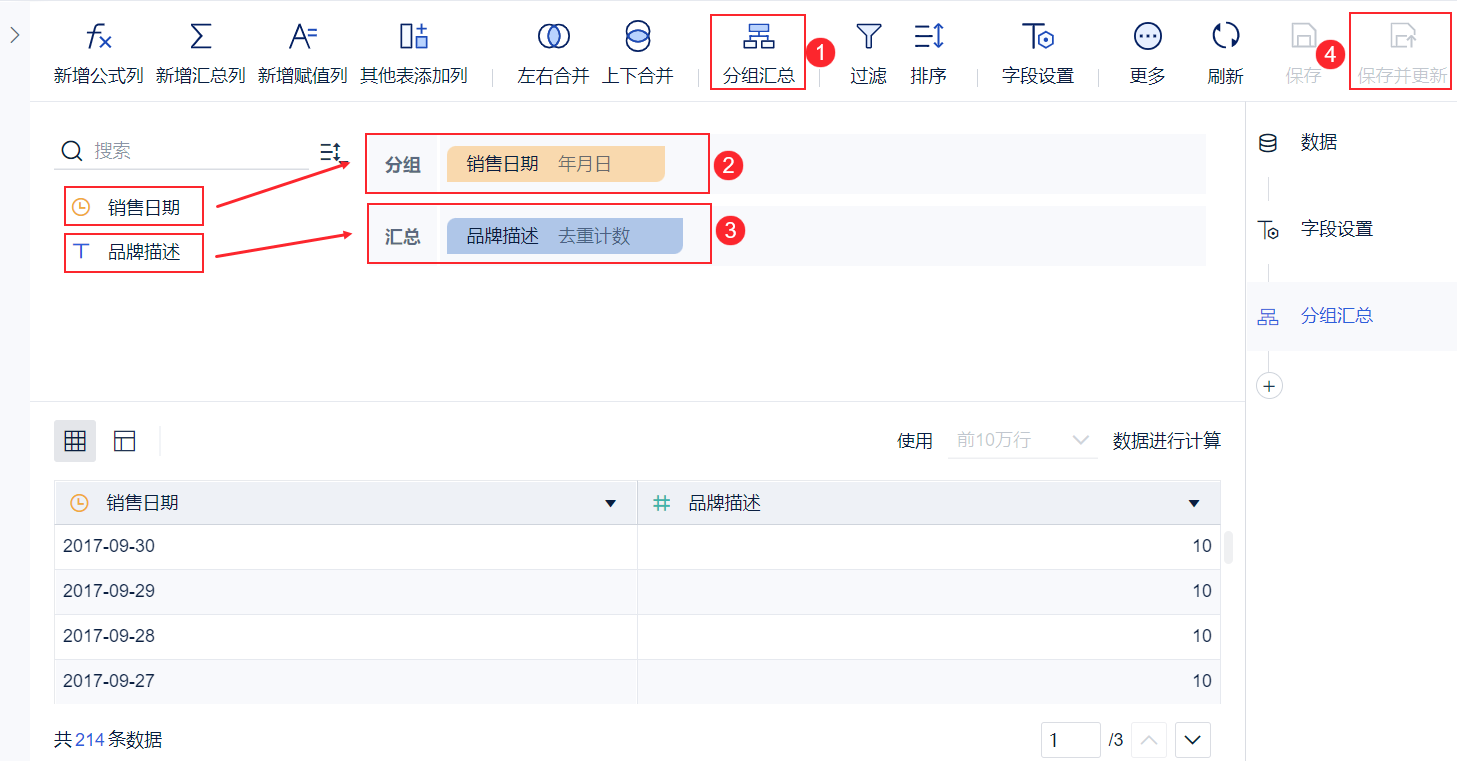The image size is (1457, 761).
Task: Select the 2017-09-29 date cell
Action: 346,592
